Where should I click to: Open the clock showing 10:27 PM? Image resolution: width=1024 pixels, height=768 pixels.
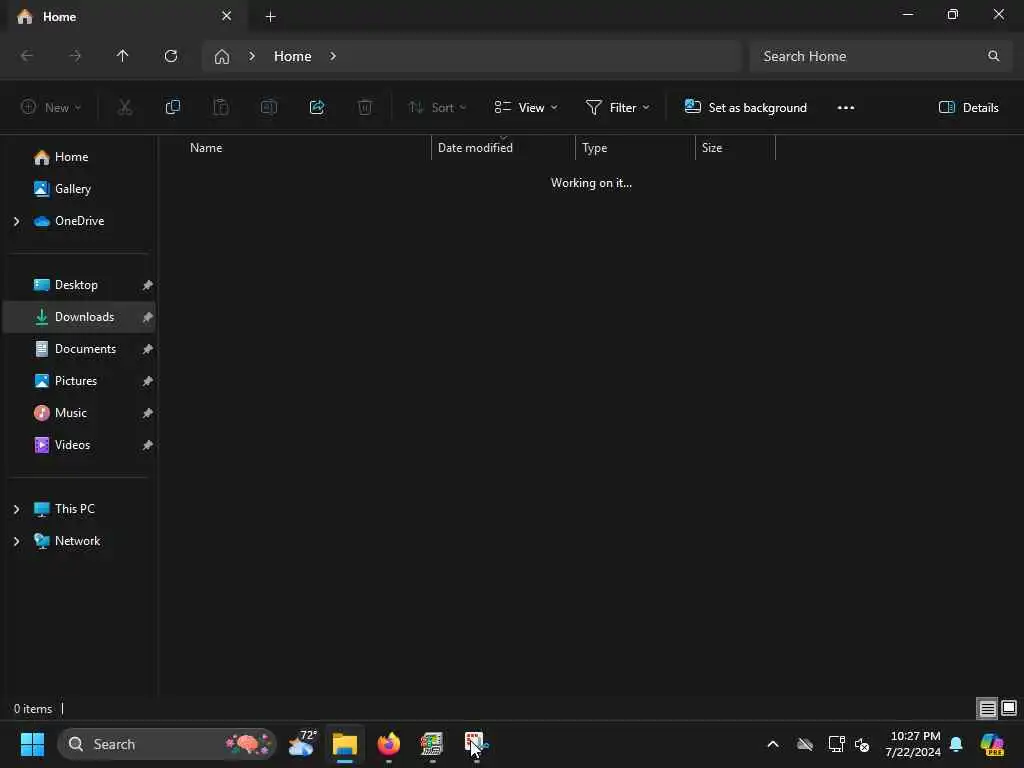coord(913,744)
